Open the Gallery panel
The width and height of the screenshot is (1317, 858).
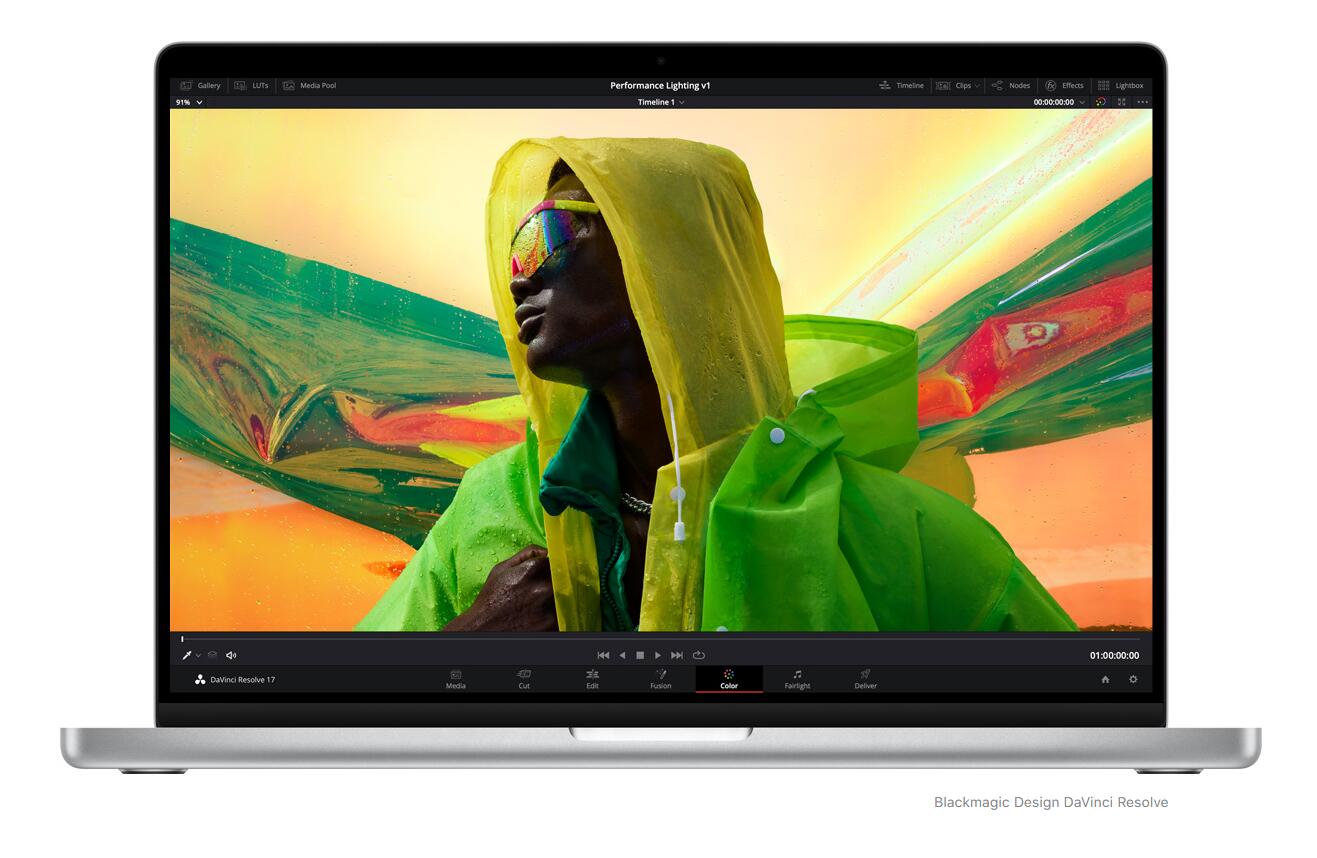[x=200, y=86]
